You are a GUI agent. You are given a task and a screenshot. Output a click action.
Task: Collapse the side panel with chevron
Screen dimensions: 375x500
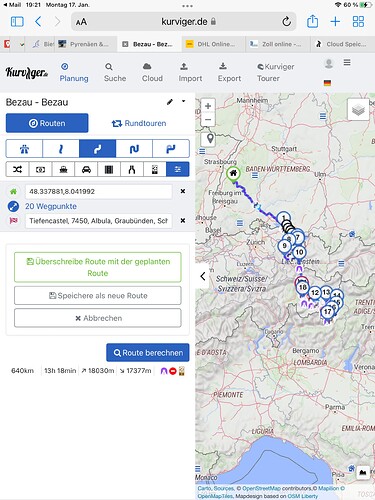(x=203, y=276)
